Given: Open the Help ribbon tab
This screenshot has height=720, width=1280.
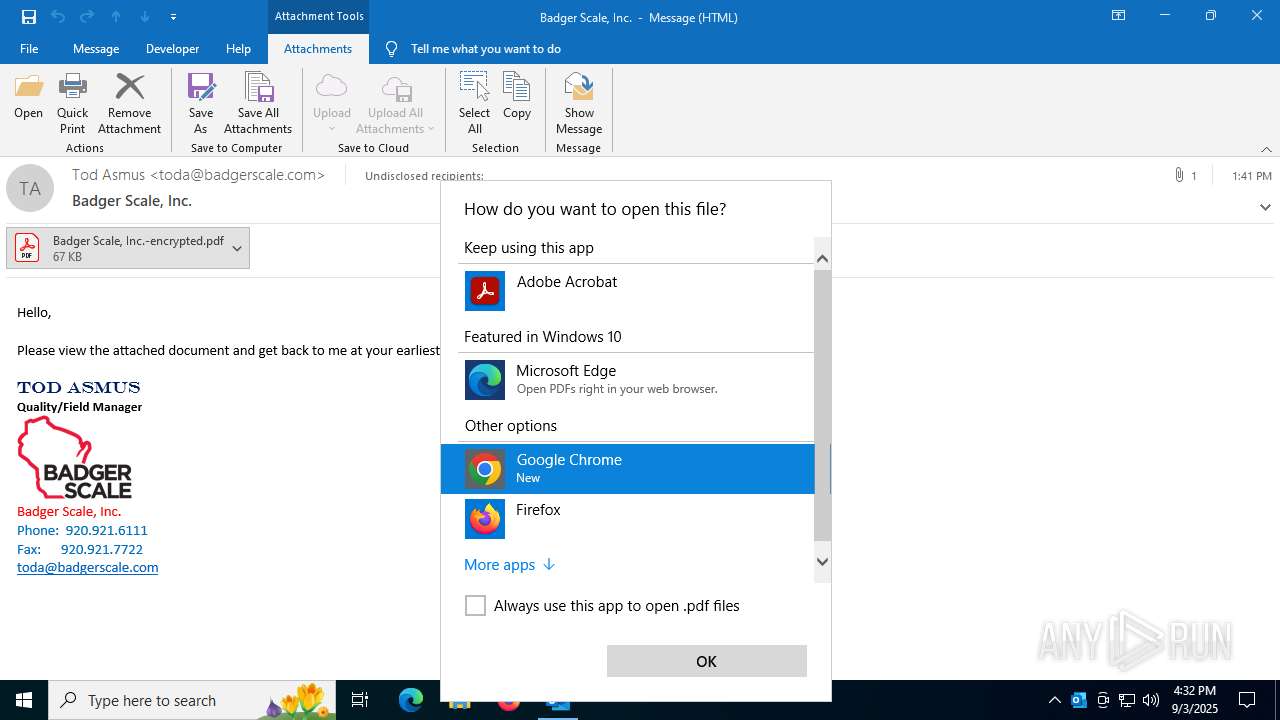Looking at the screenshot, I should (238, 49).
